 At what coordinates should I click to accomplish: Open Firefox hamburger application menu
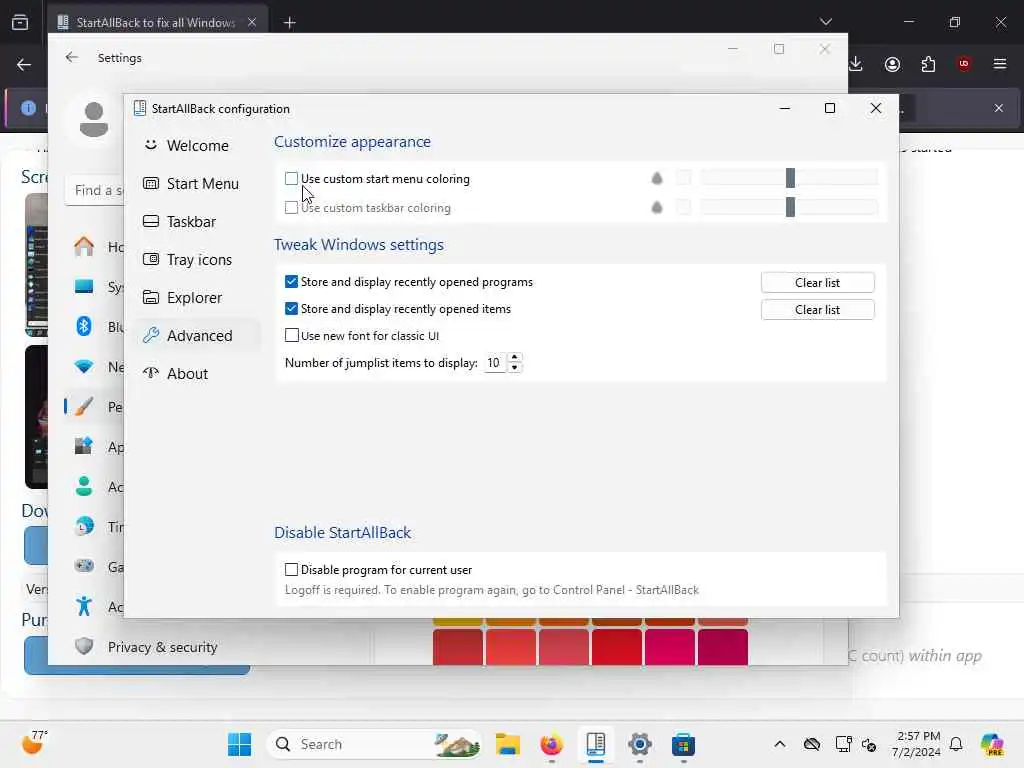pos(1000,64)
